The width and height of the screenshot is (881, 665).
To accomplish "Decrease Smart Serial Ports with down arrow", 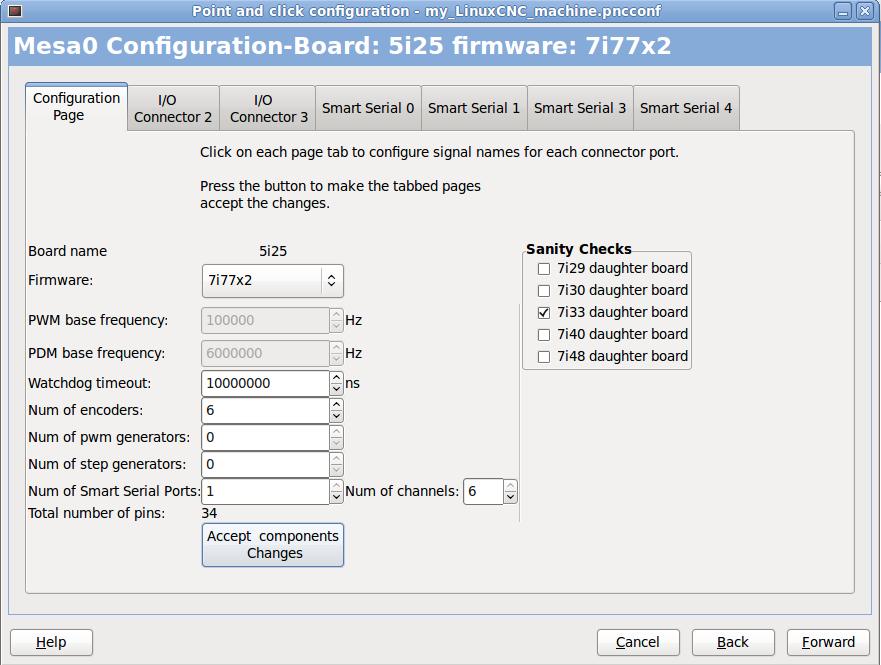I will [336, 497].
